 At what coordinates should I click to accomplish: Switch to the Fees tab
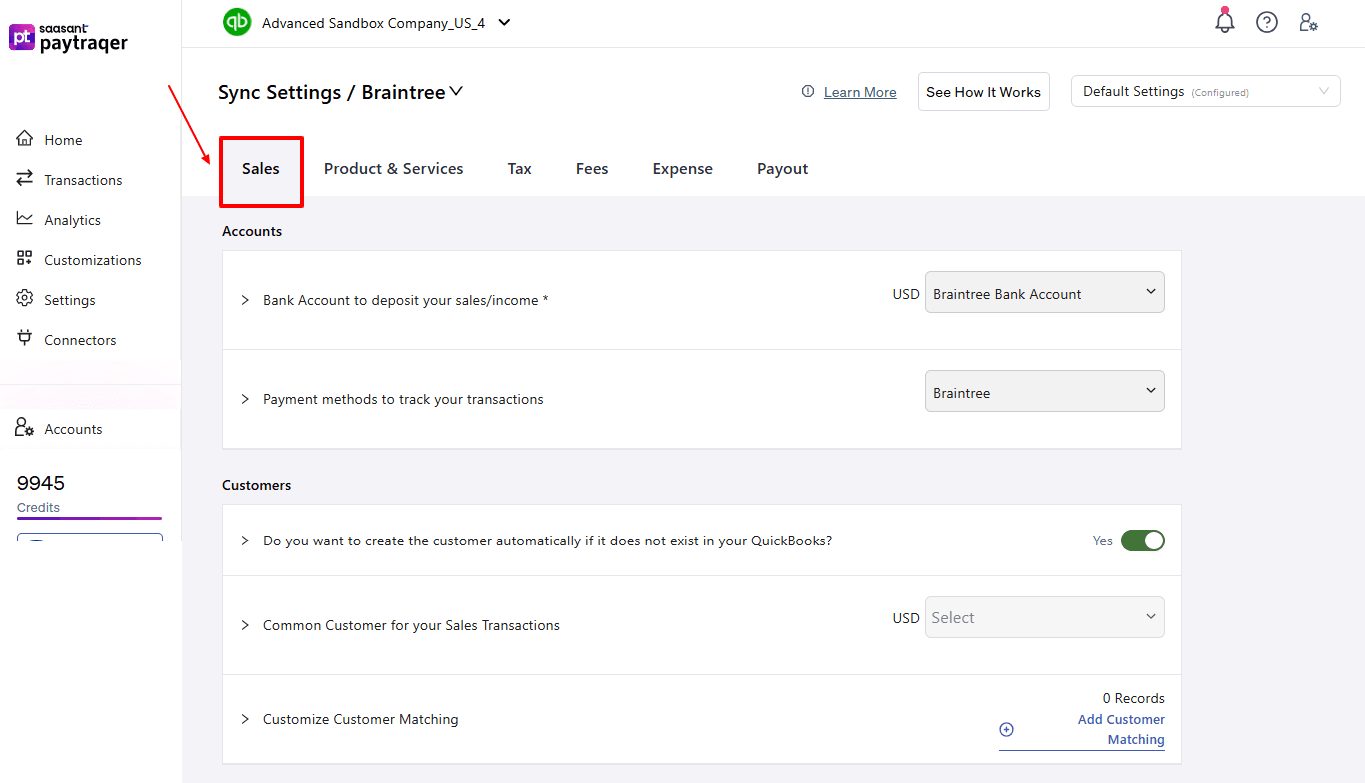[591, 168]
